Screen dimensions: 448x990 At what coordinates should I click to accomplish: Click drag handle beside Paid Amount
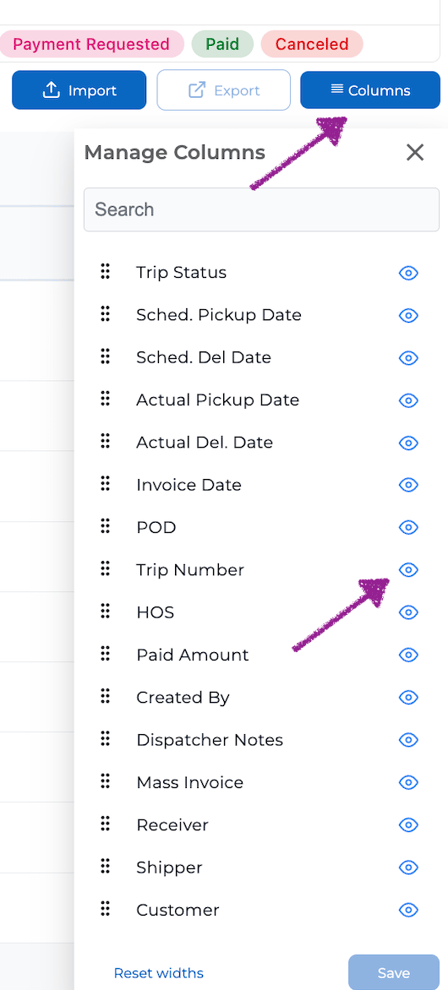(105, 654)
